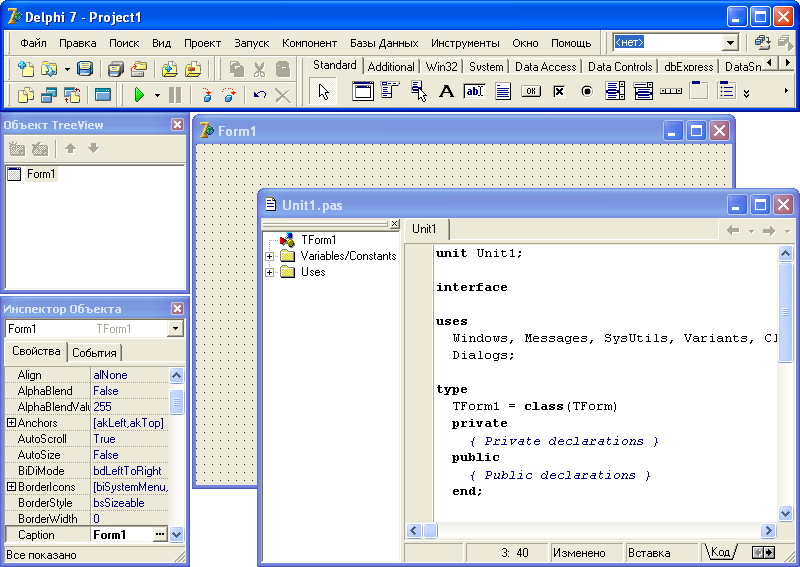800x567 pixels.
Task: Expand the Anchors property
Action: point(11,423)
